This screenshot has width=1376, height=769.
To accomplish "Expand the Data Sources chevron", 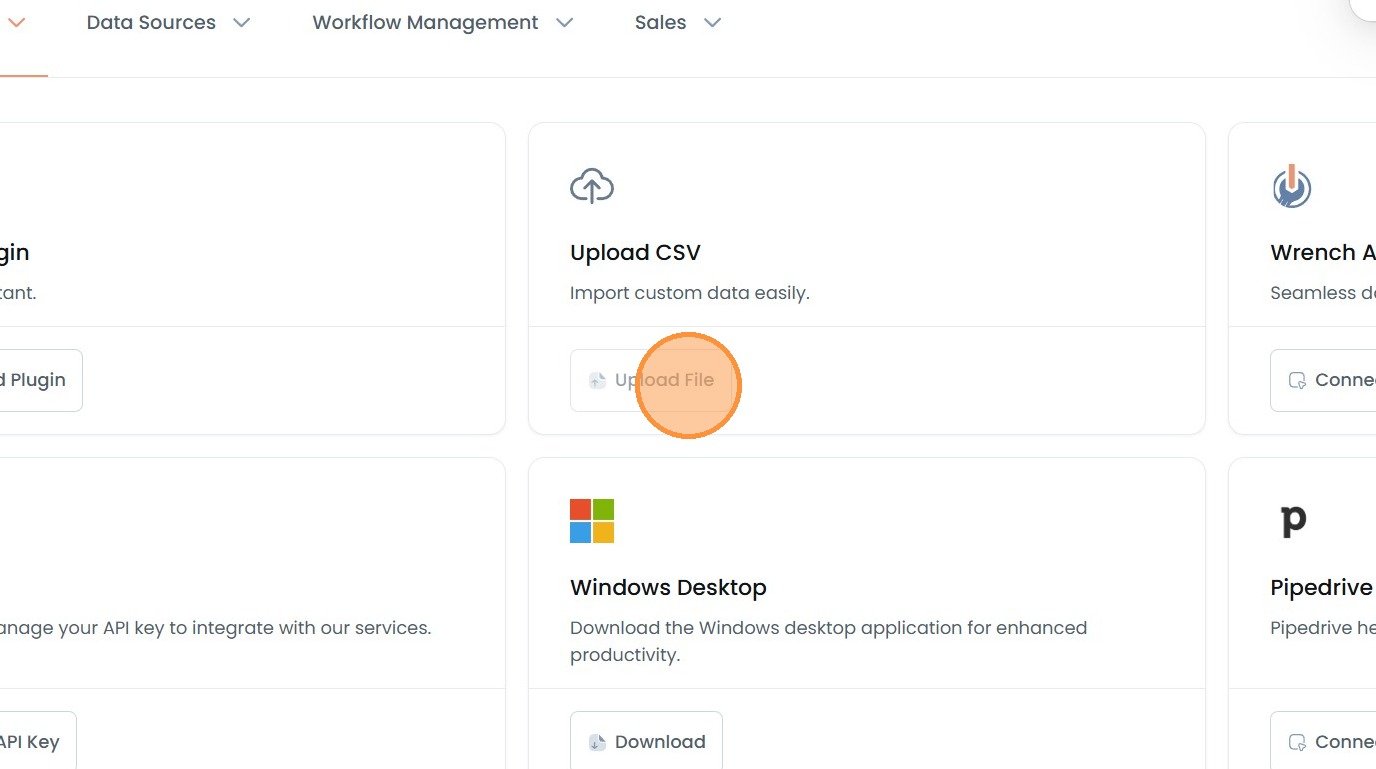I will [242, 22].
